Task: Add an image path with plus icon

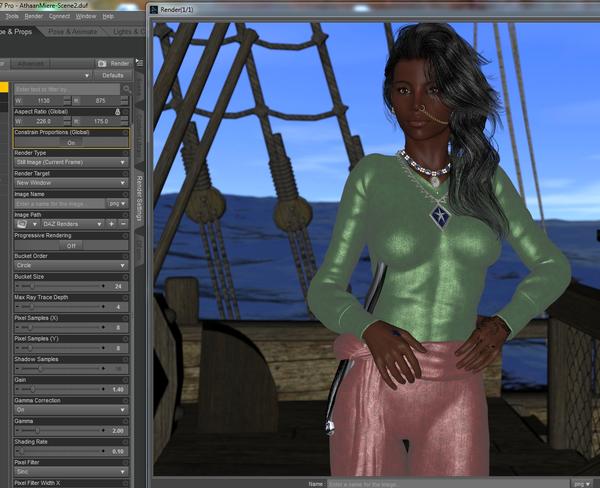Action: 111,224
